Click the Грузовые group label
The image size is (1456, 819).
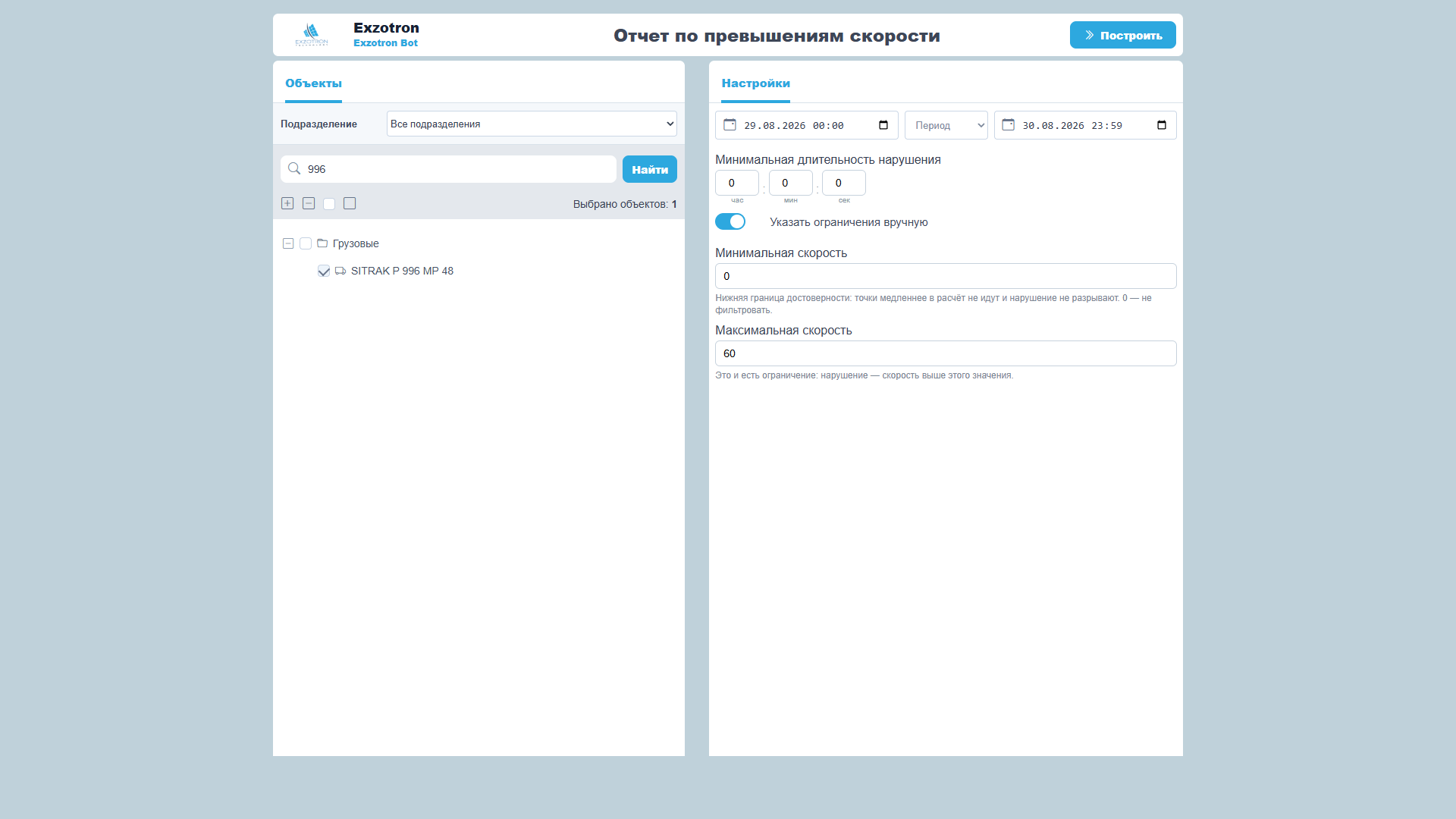point(356,243)
